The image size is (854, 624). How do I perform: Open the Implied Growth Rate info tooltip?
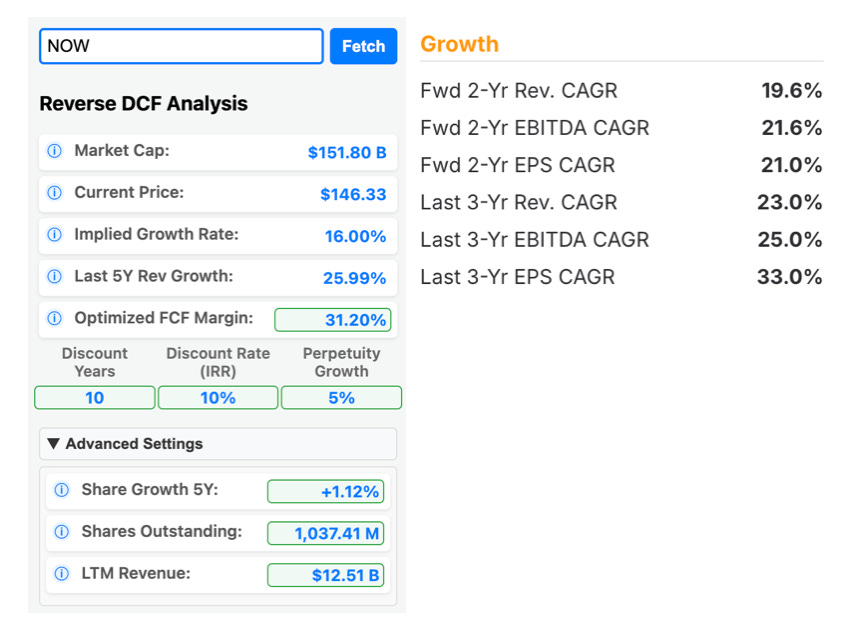54,236
